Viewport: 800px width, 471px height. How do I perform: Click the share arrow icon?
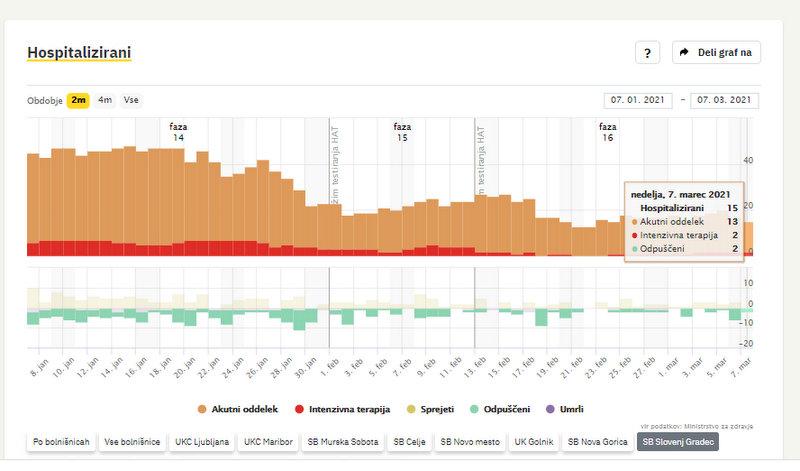685,53
